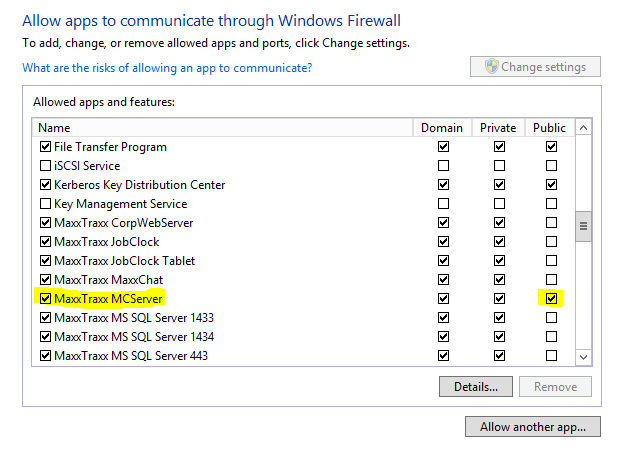Select the MaxxTraxx JobClock Tablet row

coord(123,261)
